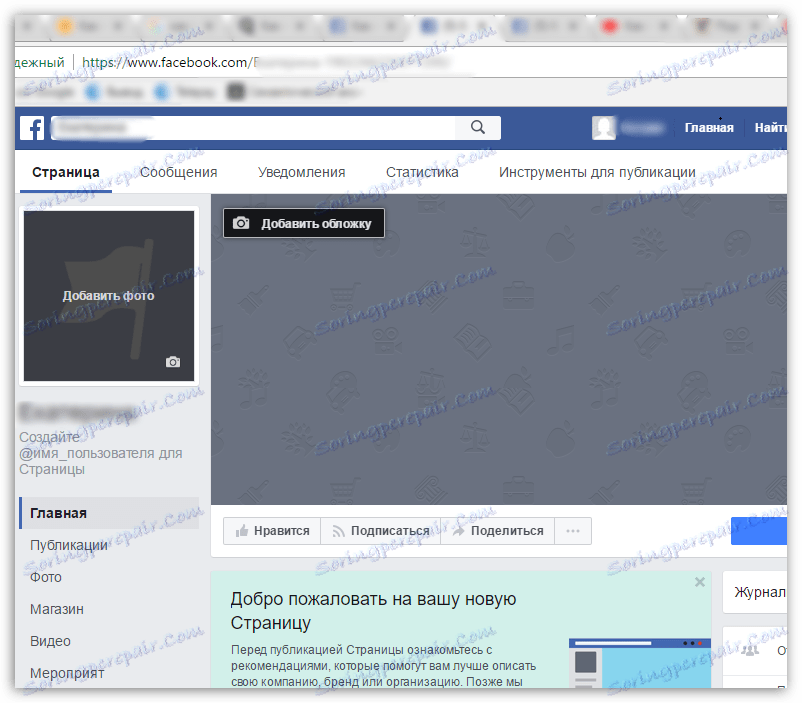Open Инструменты для публикации tab
This screenshot has height=703, width=802.
coord(597,172)
